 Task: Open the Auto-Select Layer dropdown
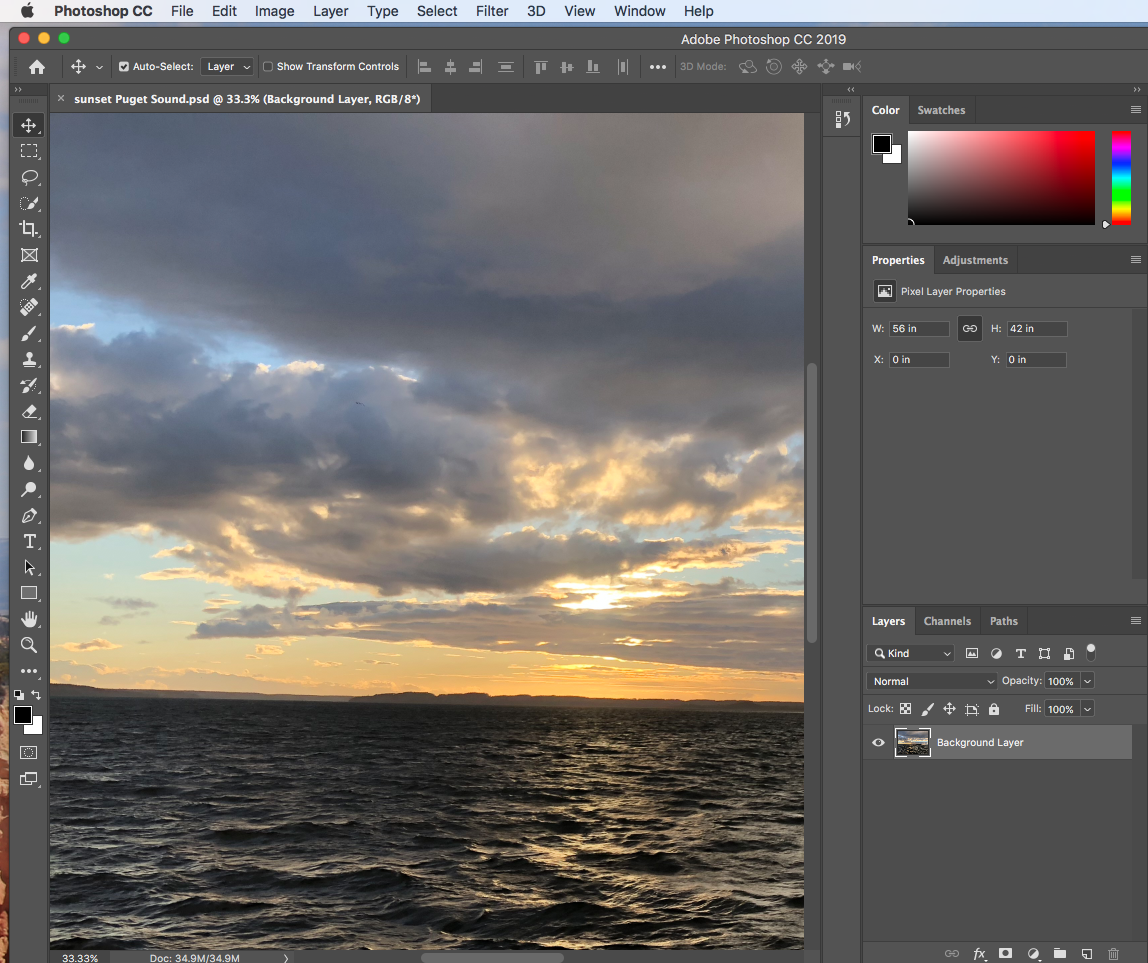[x=228, y=67]
